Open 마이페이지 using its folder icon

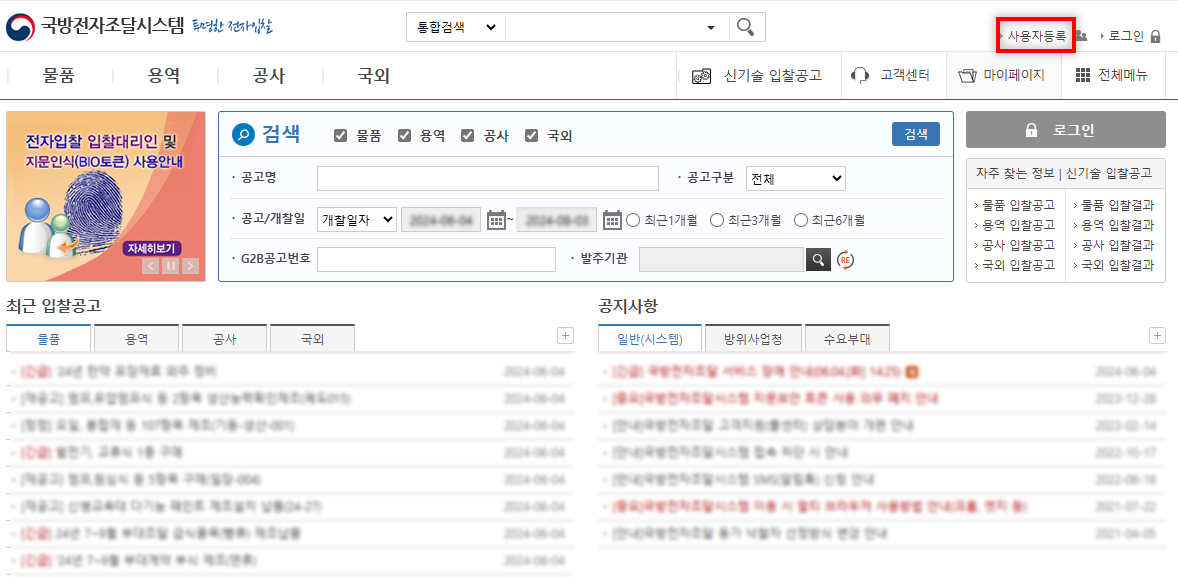(x=968, y=75)
